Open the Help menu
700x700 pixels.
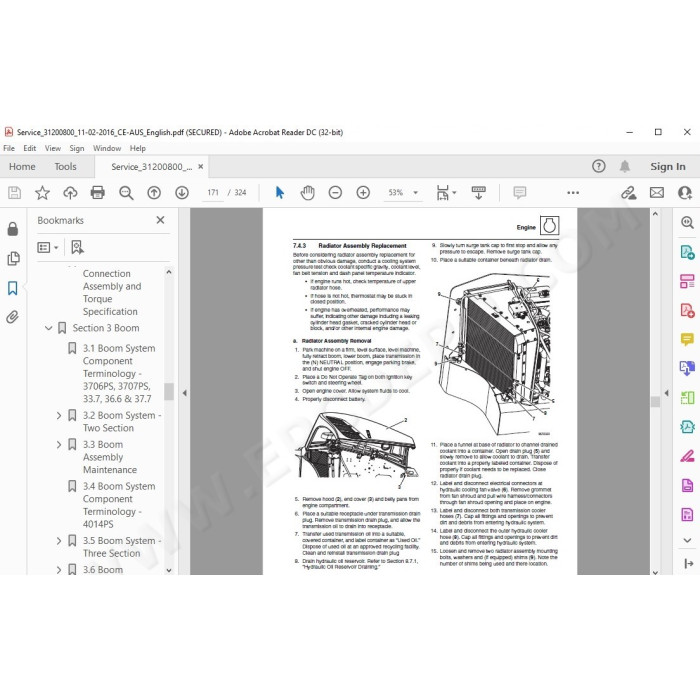pos(138,148)
